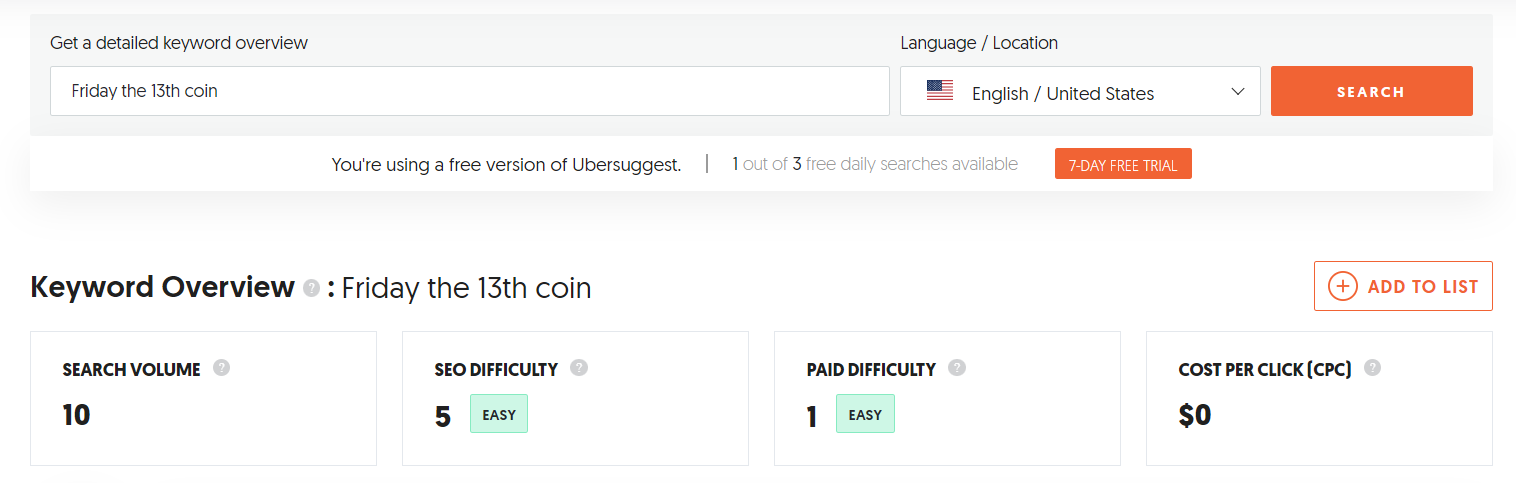Image resolution: width=1516 pixels, height=483 pixels.
Task: Click the EASY badge under Paid Difficulty
Action: point(866,414)
